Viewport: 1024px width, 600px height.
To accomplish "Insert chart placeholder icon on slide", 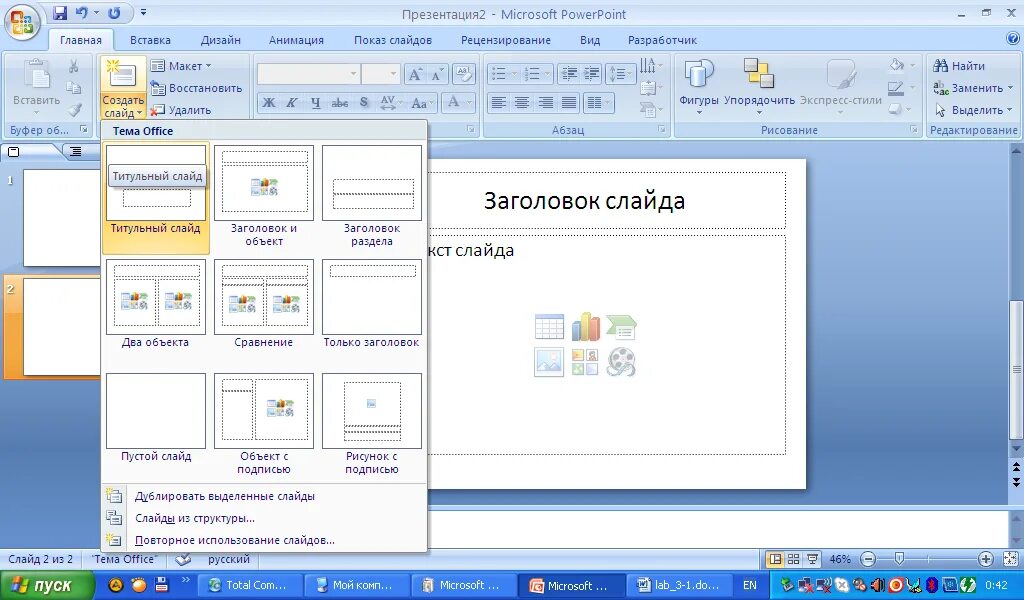I will click(585, 326).
